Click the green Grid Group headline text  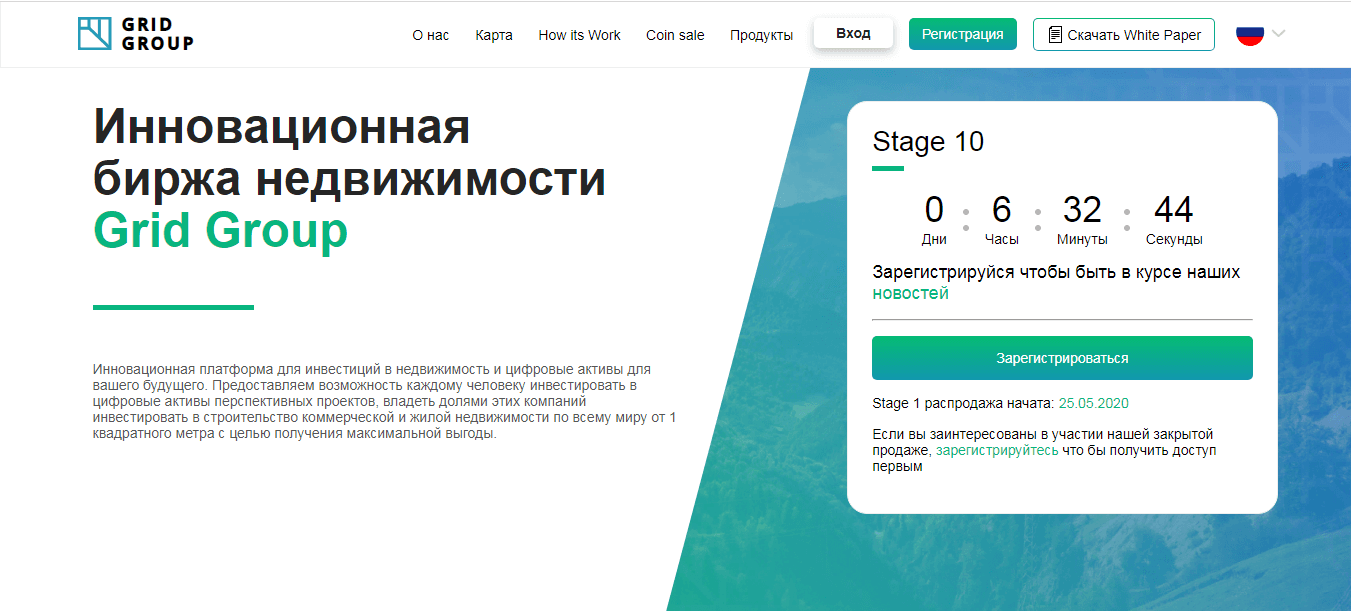[x=220, y=231]
